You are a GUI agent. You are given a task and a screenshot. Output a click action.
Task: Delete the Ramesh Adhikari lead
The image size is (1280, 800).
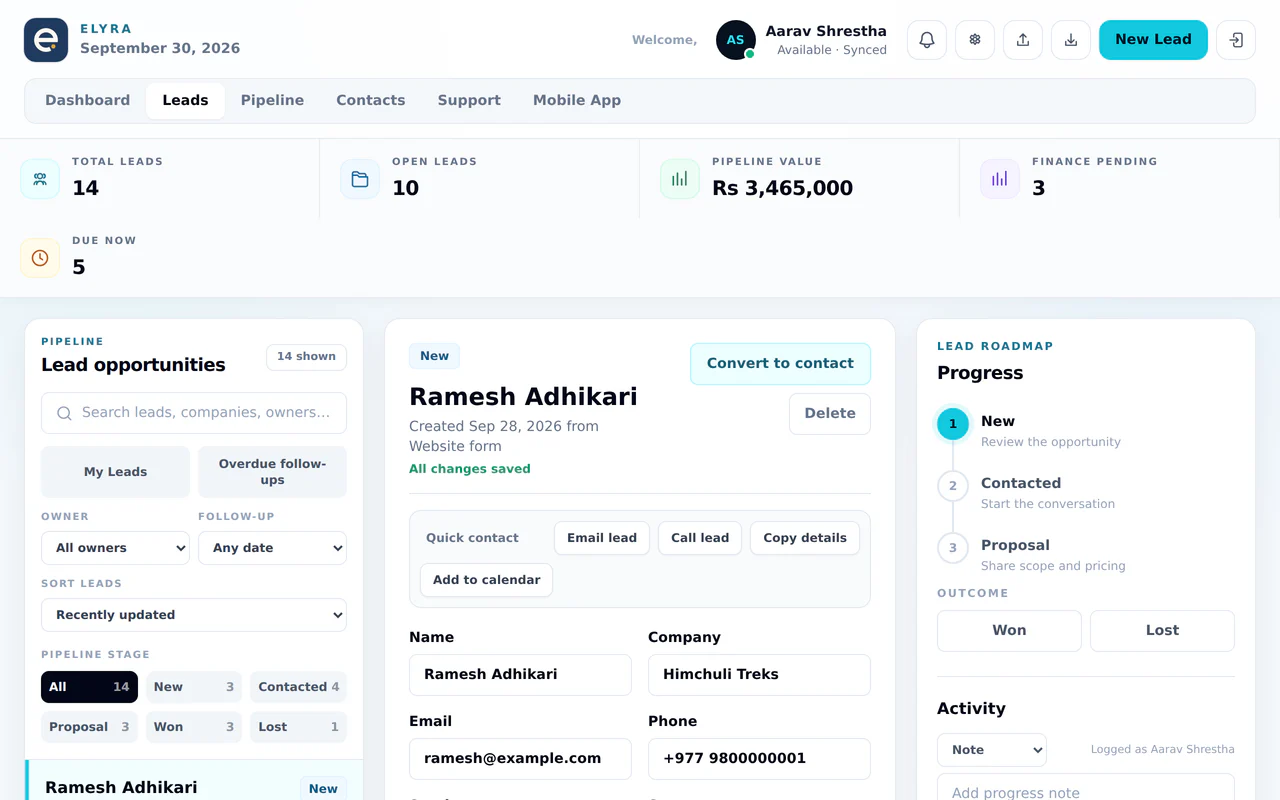(x=830, y=414)
